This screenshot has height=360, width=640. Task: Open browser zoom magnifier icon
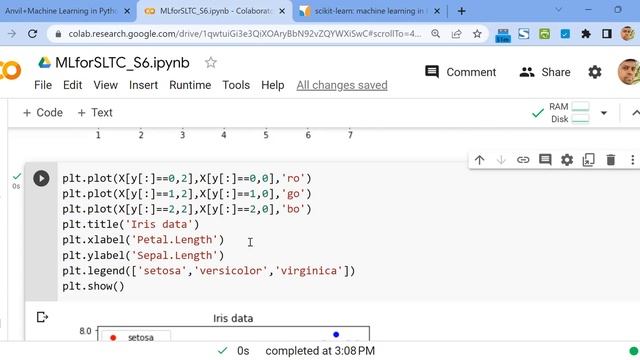pos(436,34)
